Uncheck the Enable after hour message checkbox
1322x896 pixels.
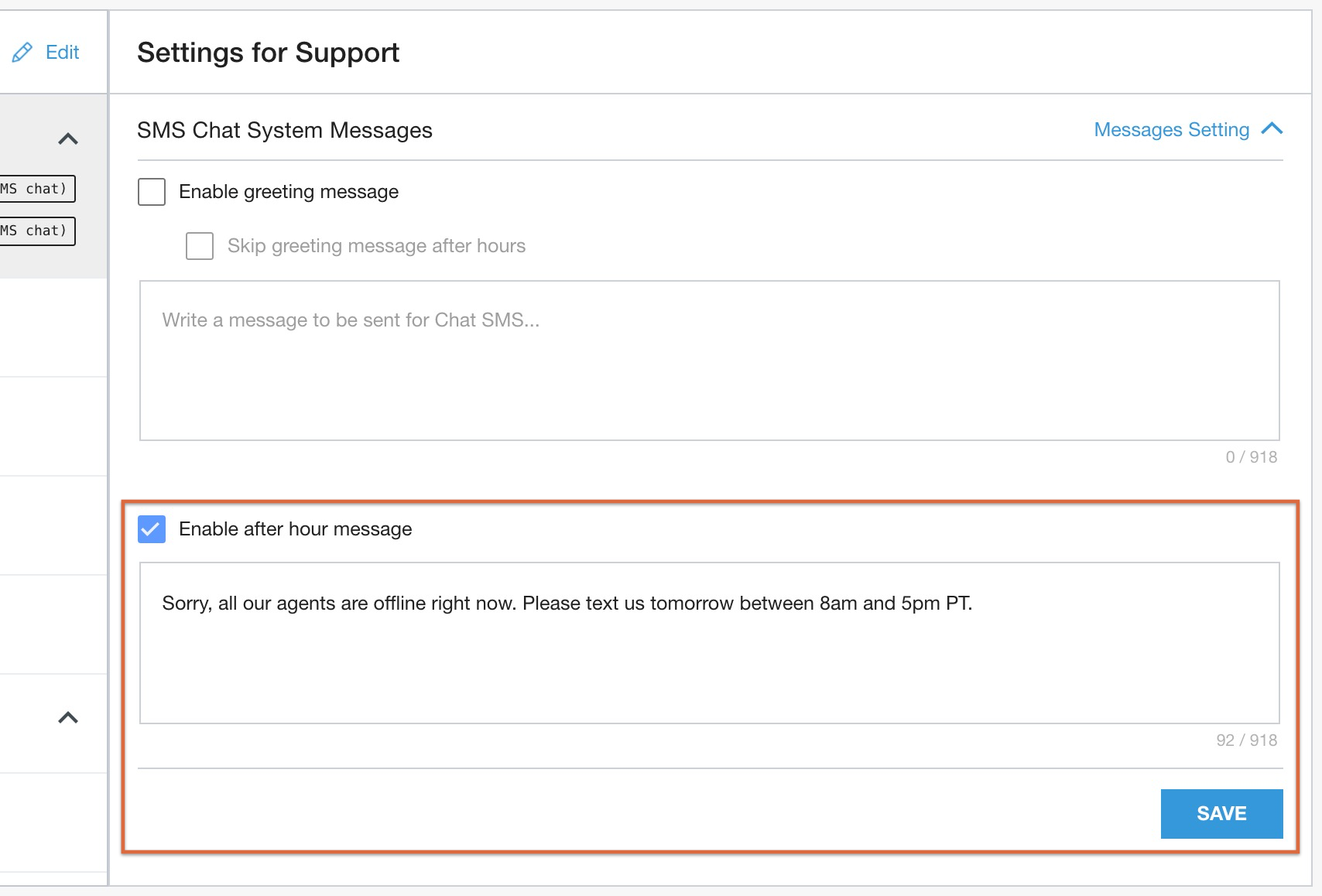point(152,529)
